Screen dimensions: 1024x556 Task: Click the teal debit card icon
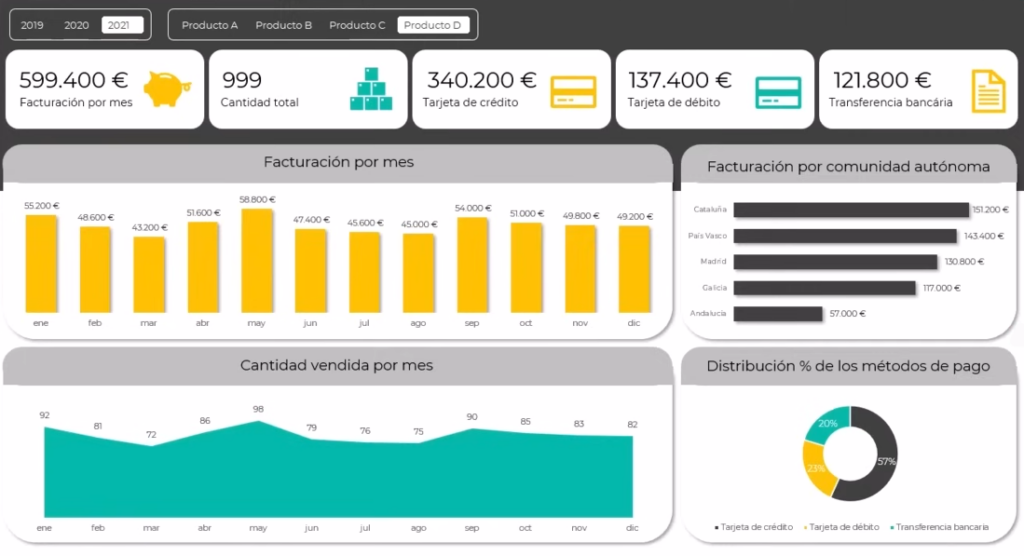click(x=778, y=92)
